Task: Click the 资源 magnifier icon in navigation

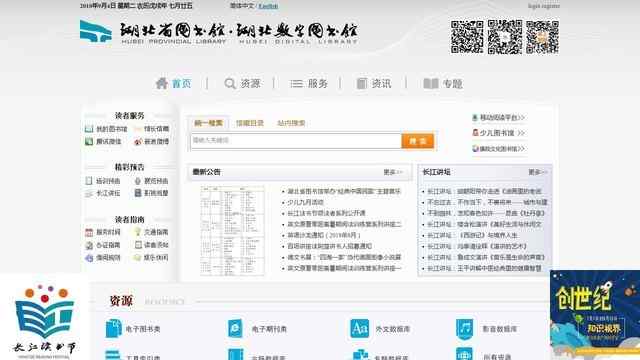Action: pyautogui.click(x=230, y=83)
